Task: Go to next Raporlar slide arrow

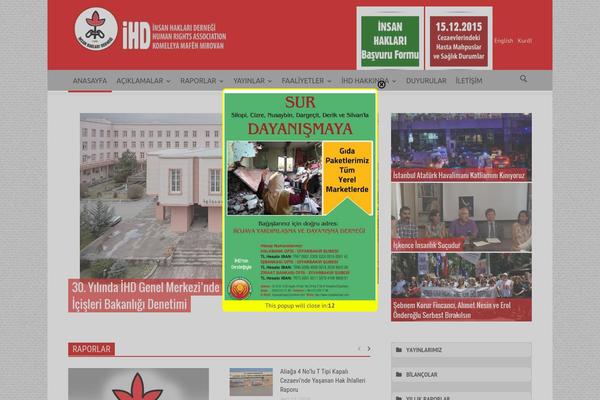Action: click(x=369, y=349)
